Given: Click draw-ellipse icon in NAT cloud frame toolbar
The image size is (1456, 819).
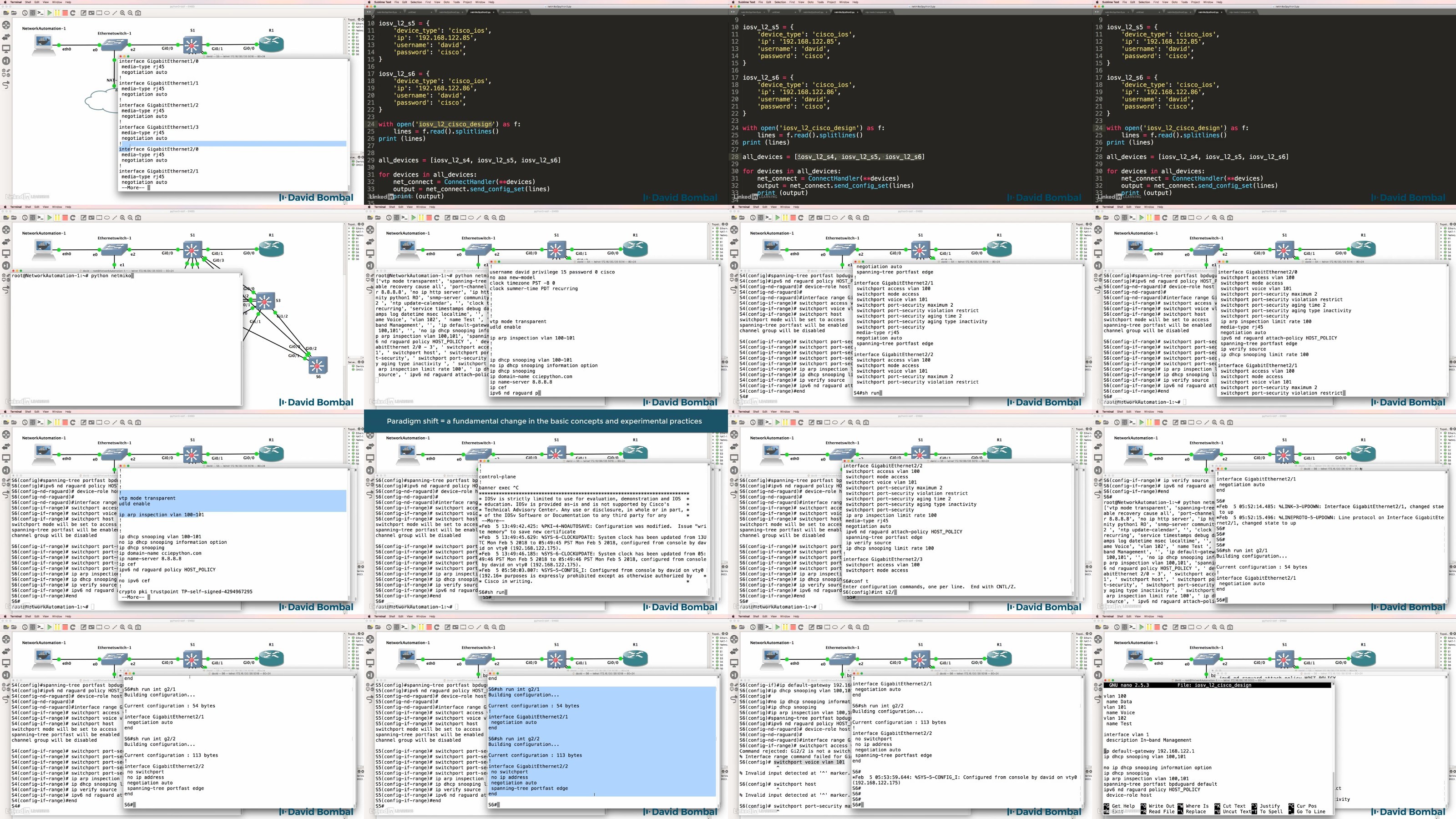Looking at the screenshot, I should [107, 12].
